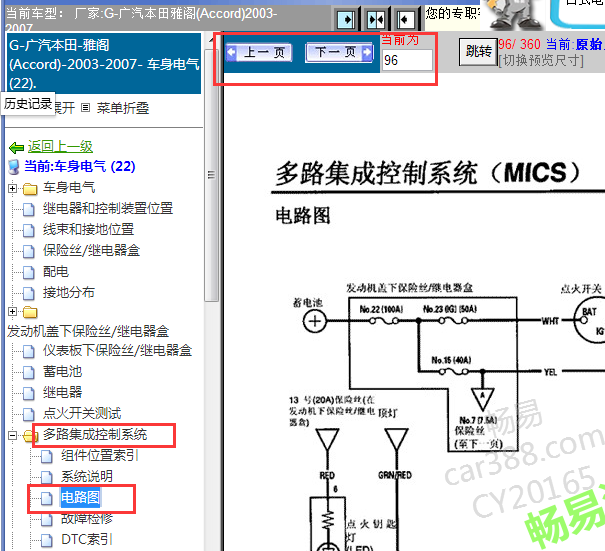The height and width of the screenshot is (551, 605).
Task: Click the right-arrow panel layout icon
Action: click(346, 19)
